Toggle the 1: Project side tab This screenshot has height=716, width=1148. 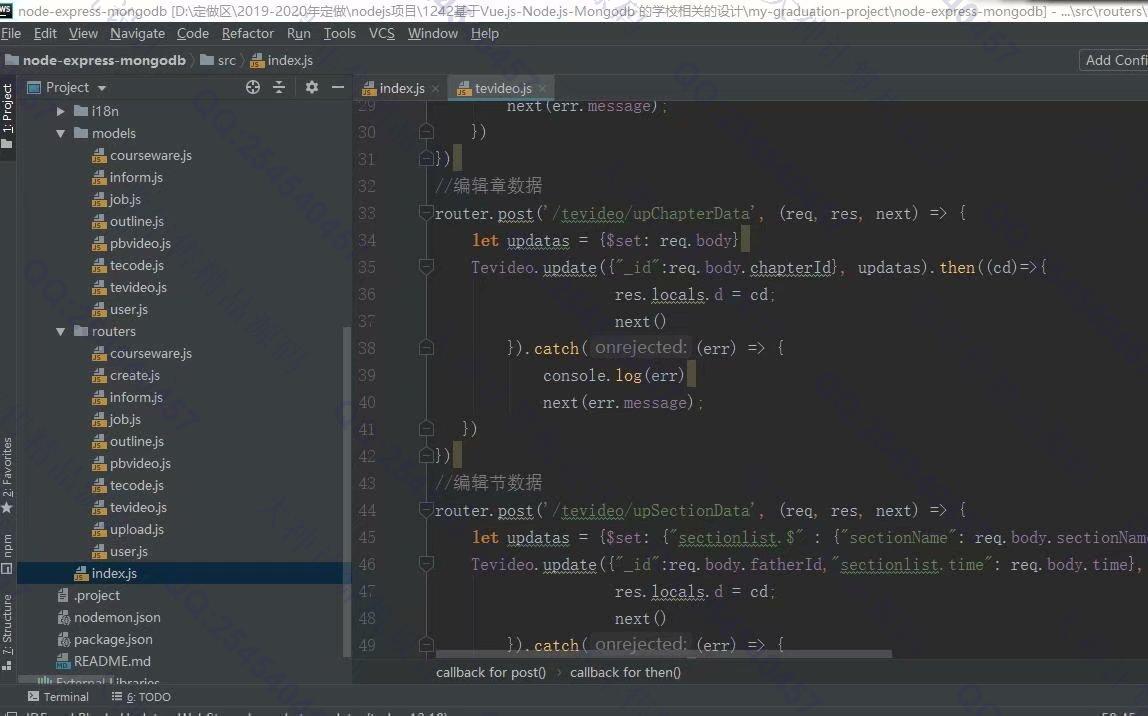point(7,116)
